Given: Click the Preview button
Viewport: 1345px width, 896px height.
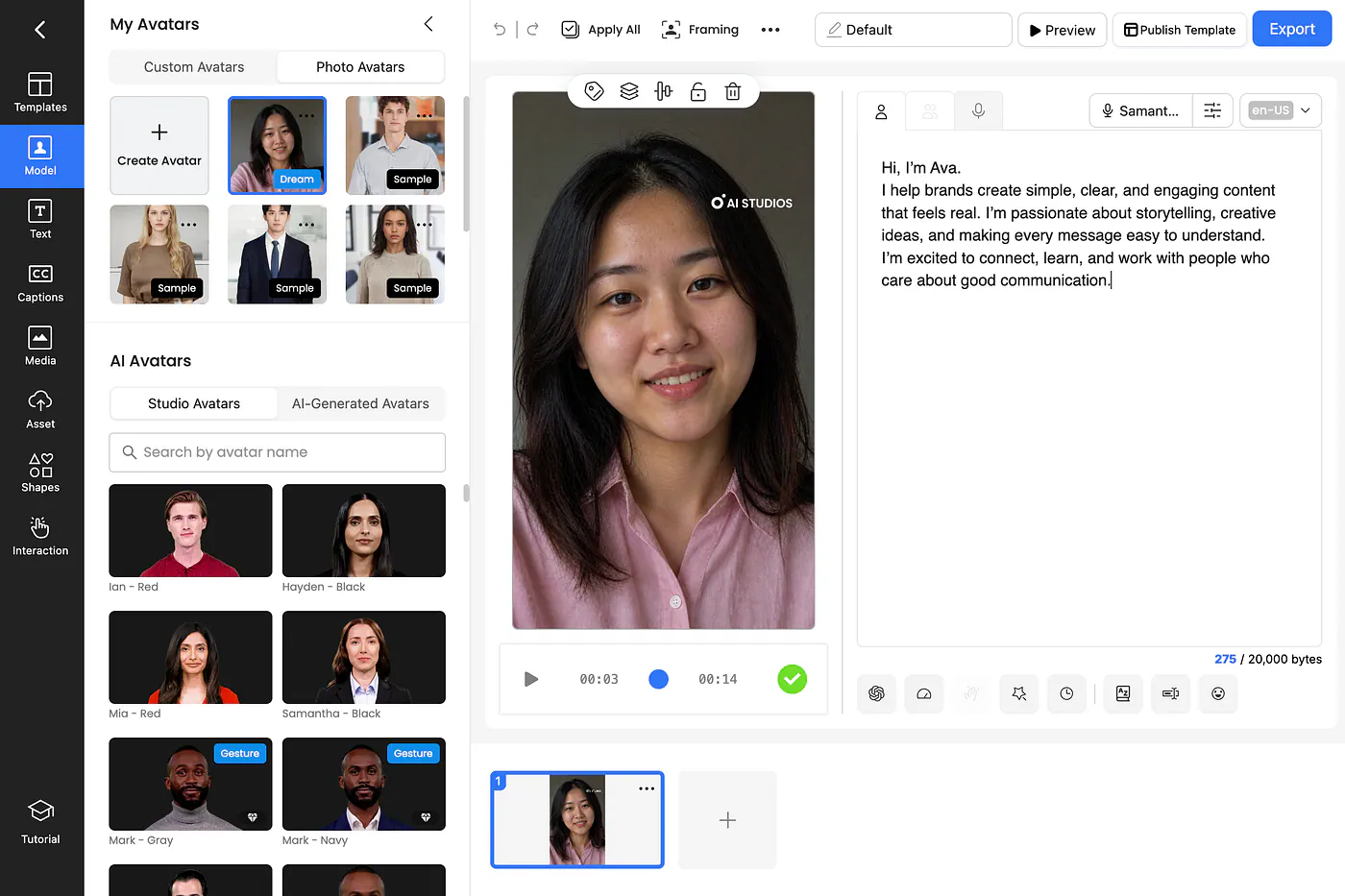Looking at the screenshot, I should [x=1063, y=30].
